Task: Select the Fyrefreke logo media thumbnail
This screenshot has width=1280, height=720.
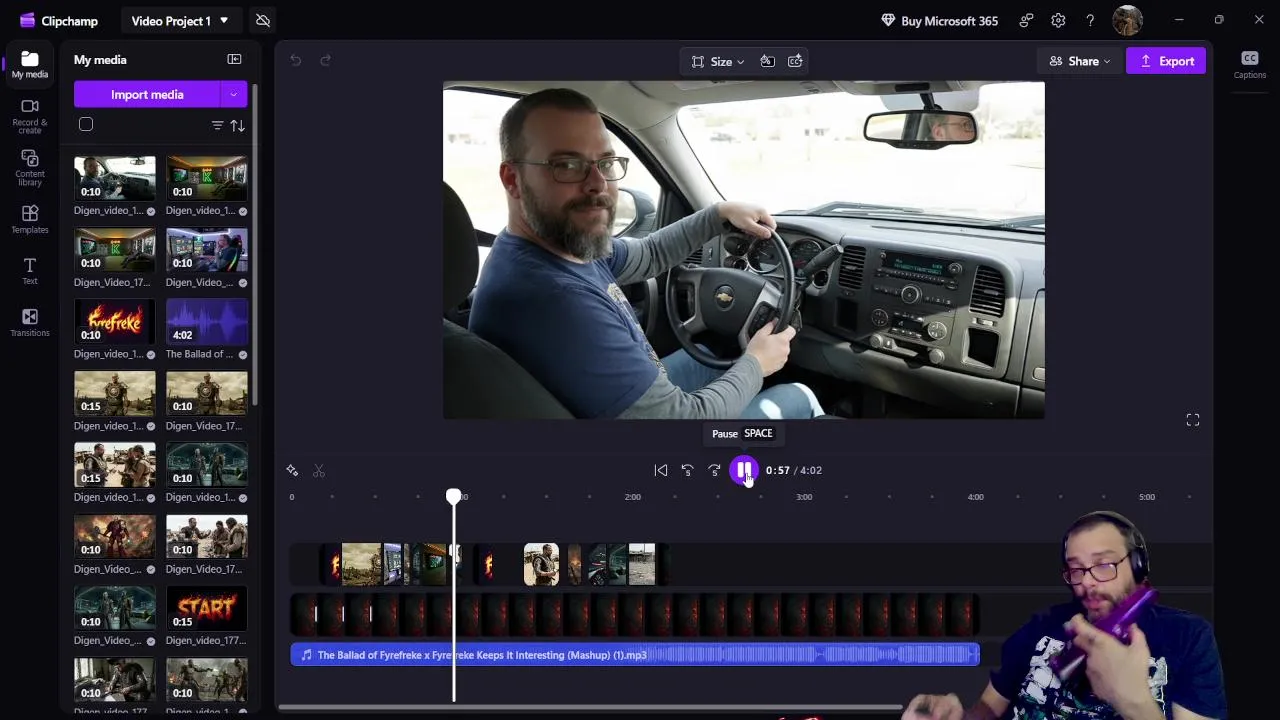Action: (115, 321)
